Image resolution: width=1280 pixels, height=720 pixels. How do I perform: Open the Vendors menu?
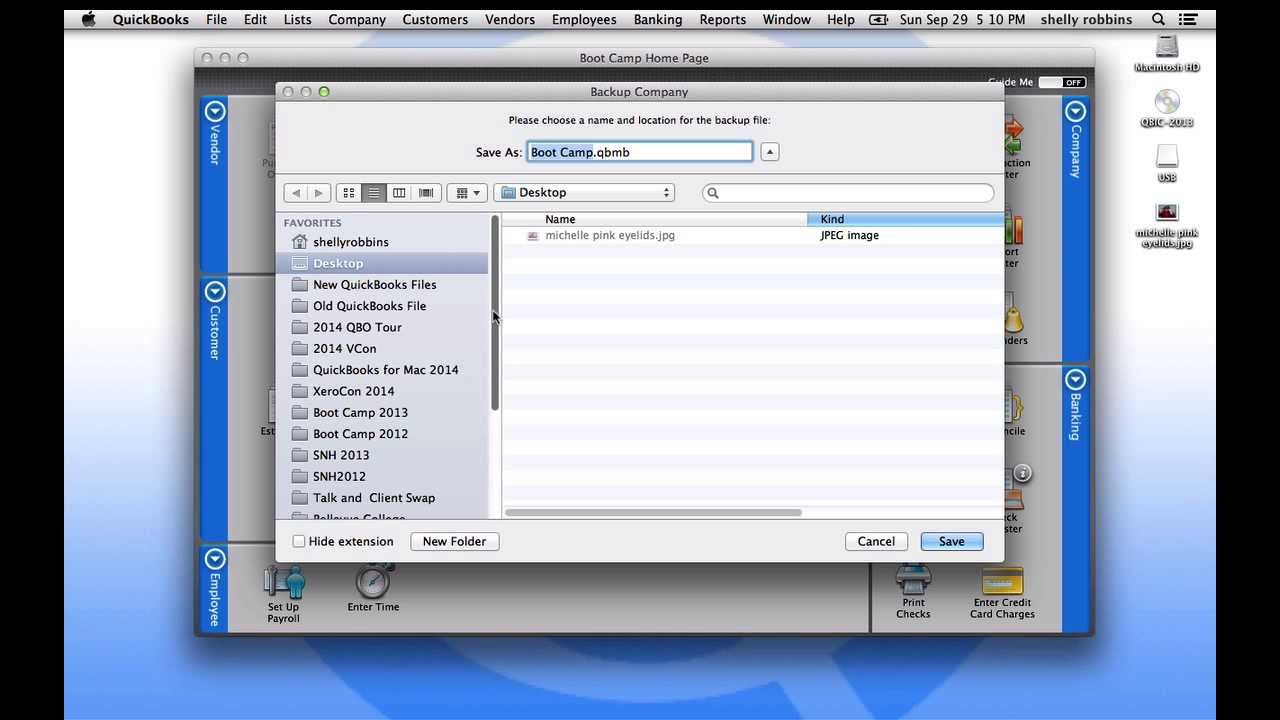point(511,19)
